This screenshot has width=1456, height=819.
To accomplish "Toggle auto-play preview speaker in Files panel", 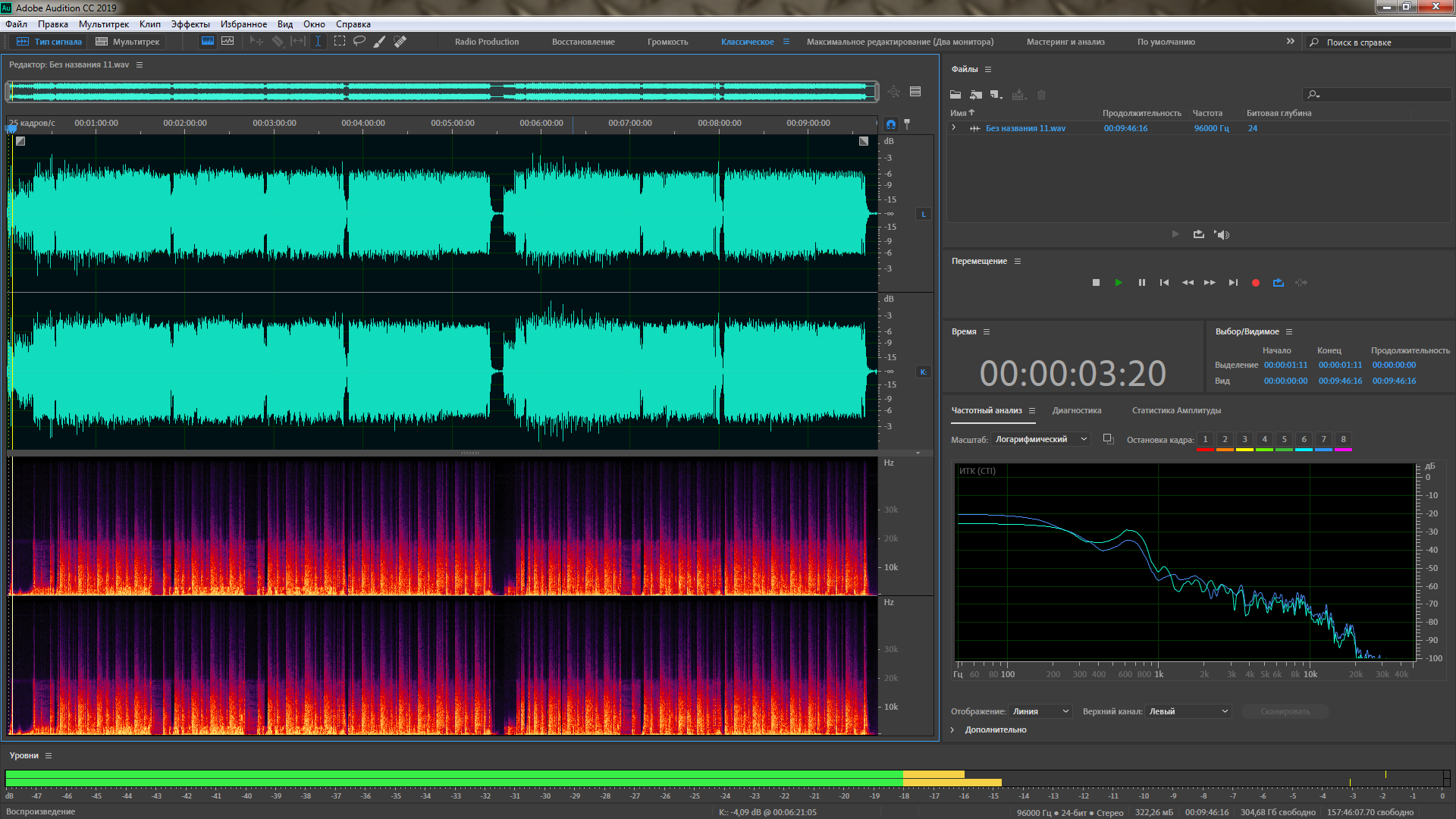I will tap(1222, 234).
